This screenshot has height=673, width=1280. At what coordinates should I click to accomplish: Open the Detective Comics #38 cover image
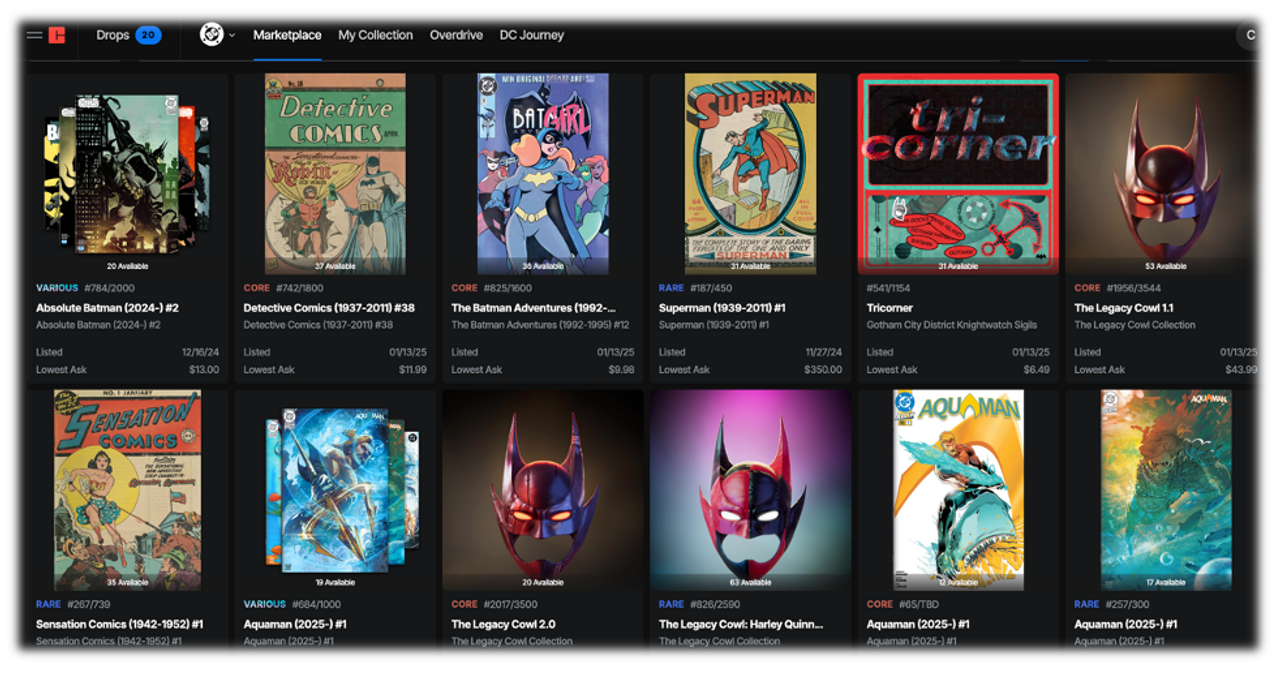(x=335, y=173)
